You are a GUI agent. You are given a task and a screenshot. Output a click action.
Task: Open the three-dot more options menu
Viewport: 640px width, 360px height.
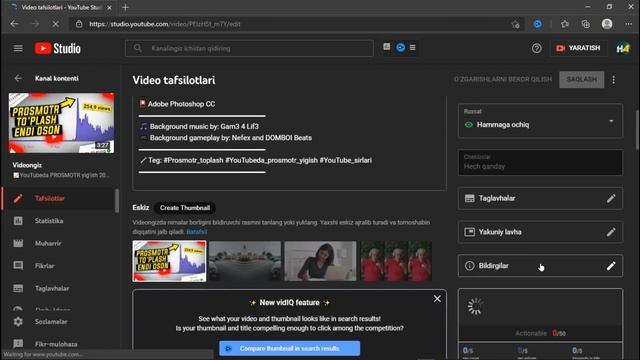(613, 80)
